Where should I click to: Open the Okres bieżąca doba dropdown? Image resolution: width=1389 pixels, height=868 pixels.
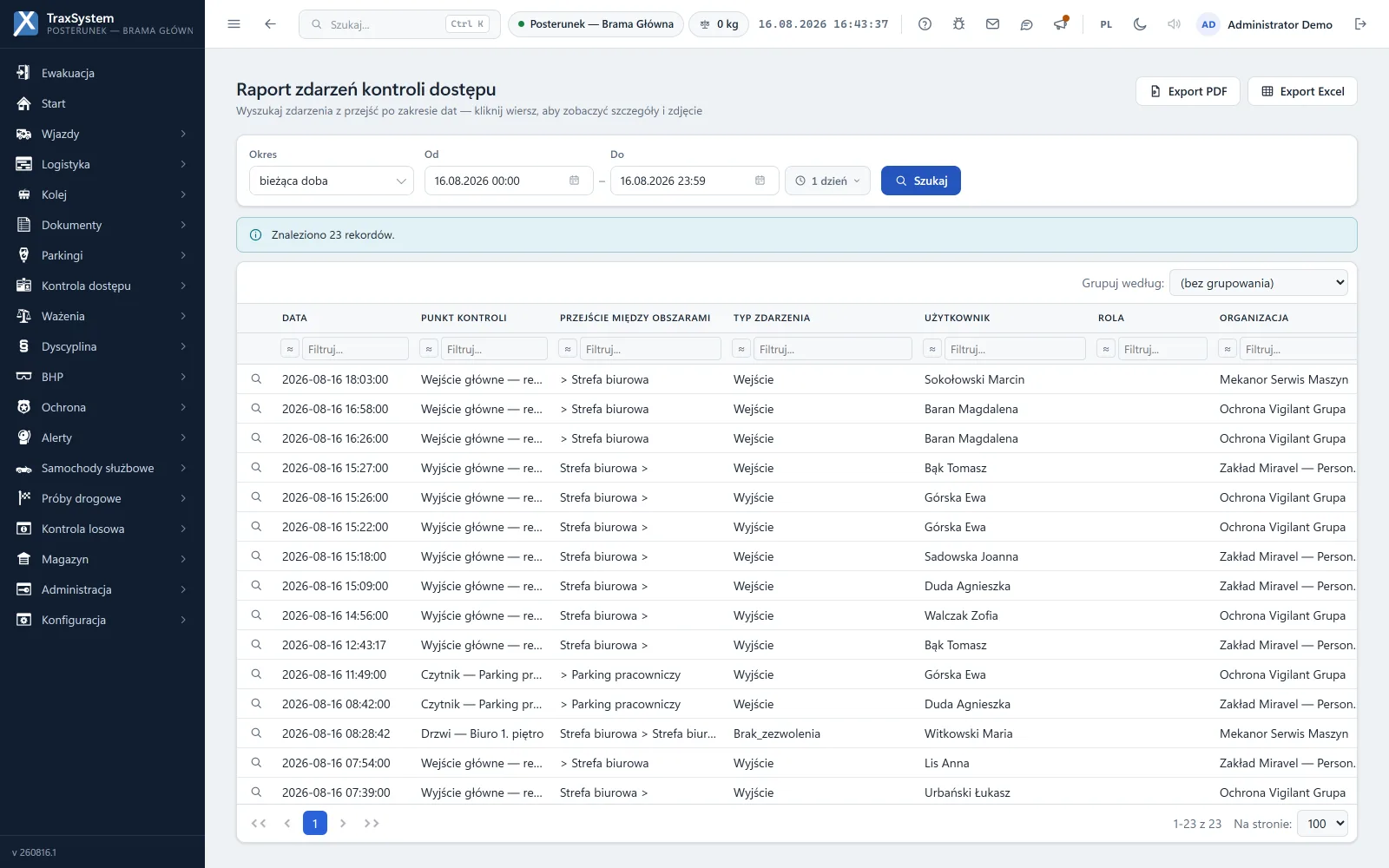(332, 181)
